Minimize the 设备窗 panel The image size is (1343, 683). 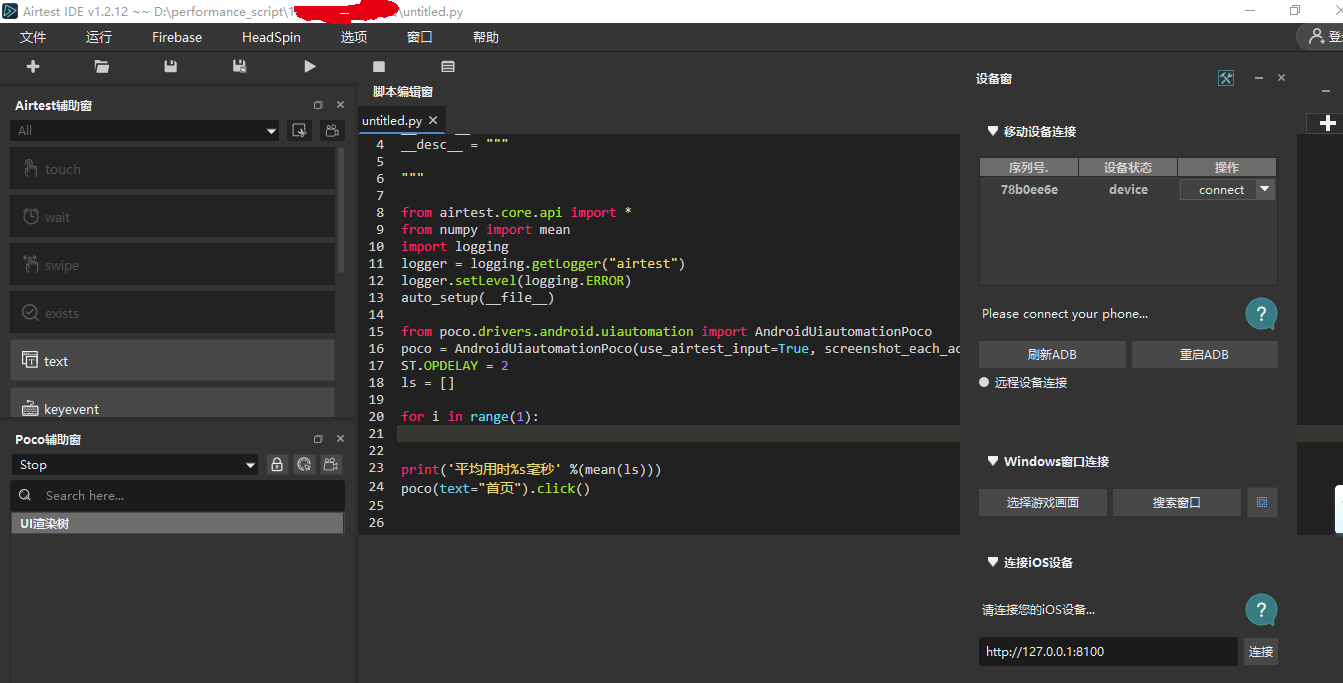click(x=1259, y=78)
